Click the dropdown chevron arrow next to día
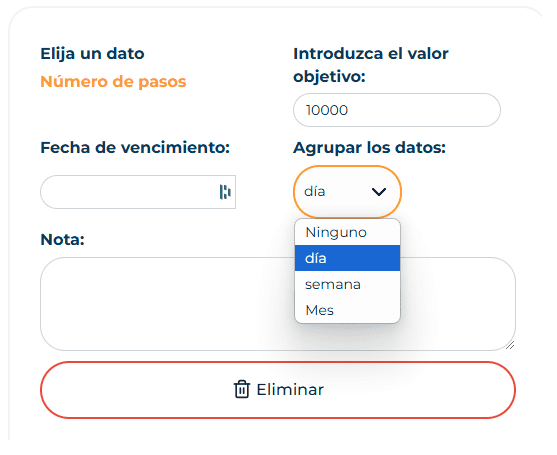The width and height of the screenshot is (557, 455). (379, 192)
